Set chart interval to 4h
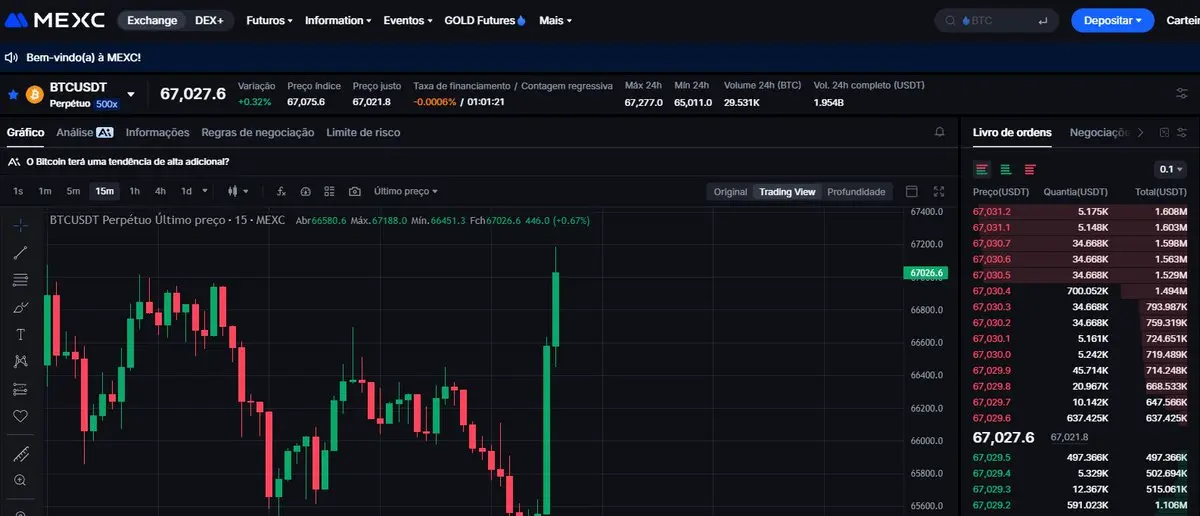1200x516 pixels. (160, 191)
